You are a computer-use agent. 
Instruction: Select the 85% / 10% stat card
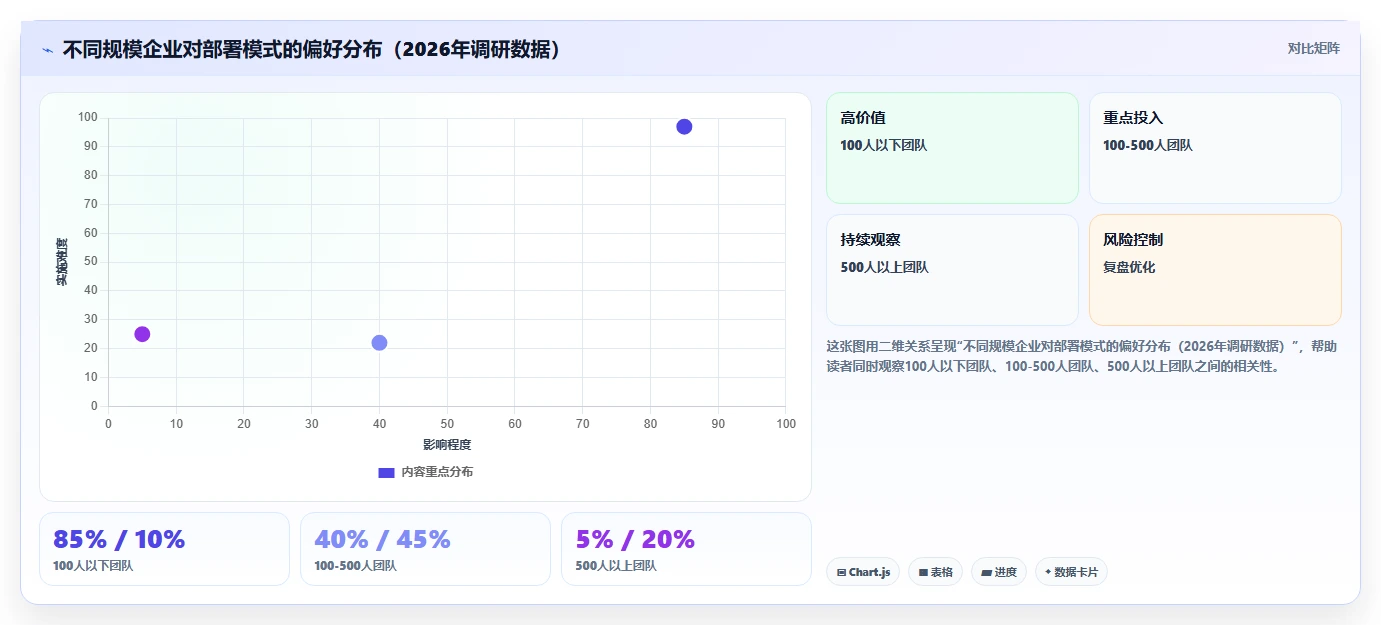pos(164,549)
